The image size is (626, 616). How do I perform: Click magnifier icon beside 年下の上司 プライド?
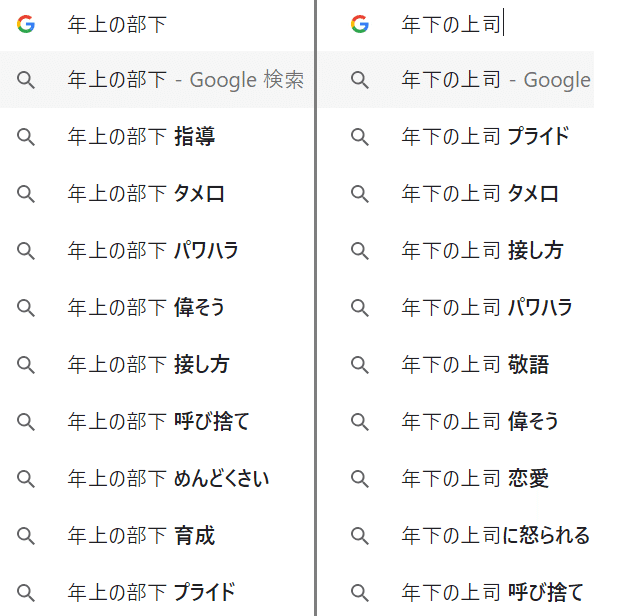(x=360, y=137)
